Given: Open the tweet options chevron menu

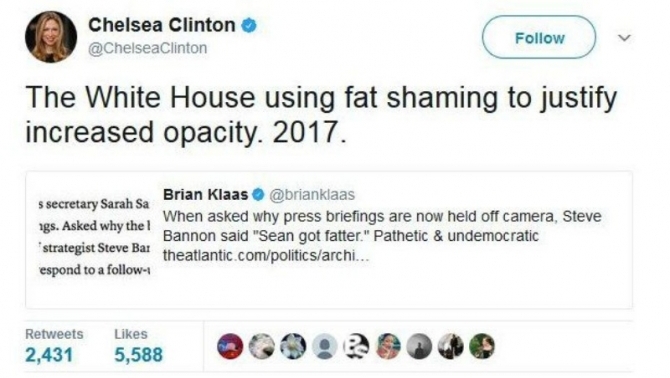Looking at the screenshot, I should tap(624, 38).
